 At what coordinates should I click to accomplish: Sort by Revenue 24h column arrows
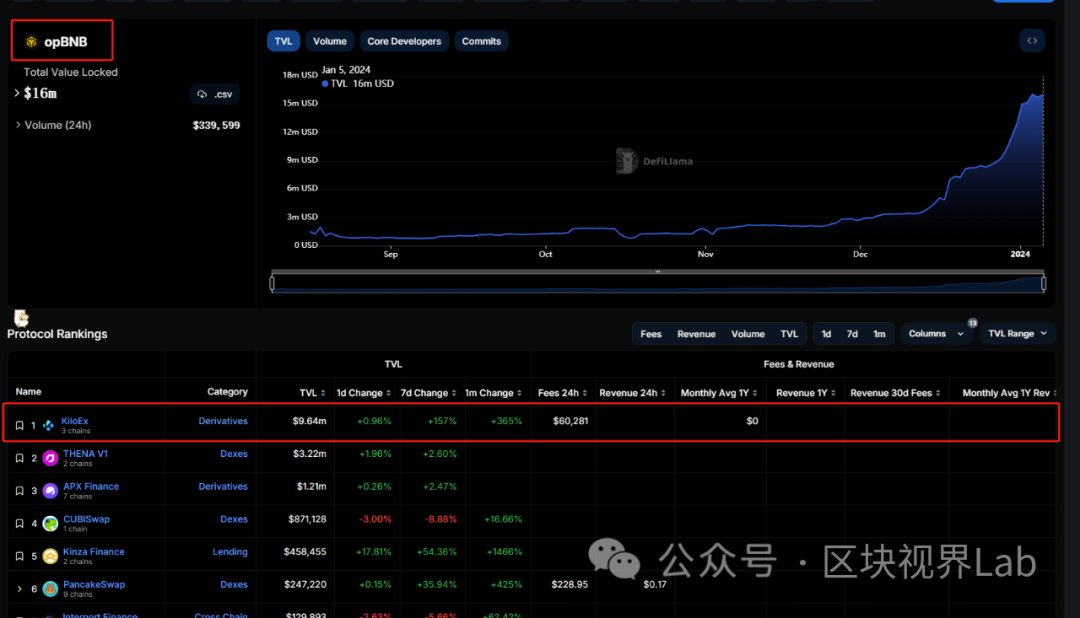663,393
